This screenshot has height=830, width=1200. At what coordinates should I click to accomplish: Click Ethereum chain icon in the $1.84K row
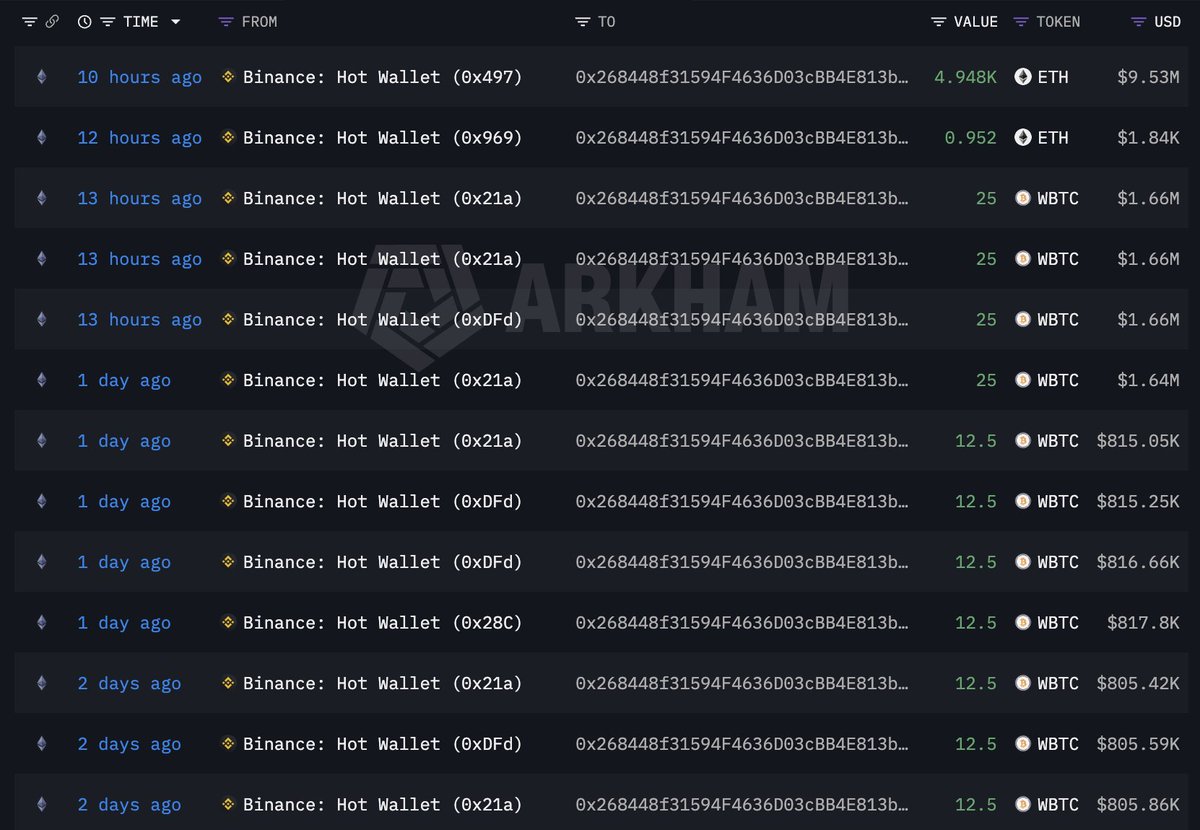tap(41, 138)
